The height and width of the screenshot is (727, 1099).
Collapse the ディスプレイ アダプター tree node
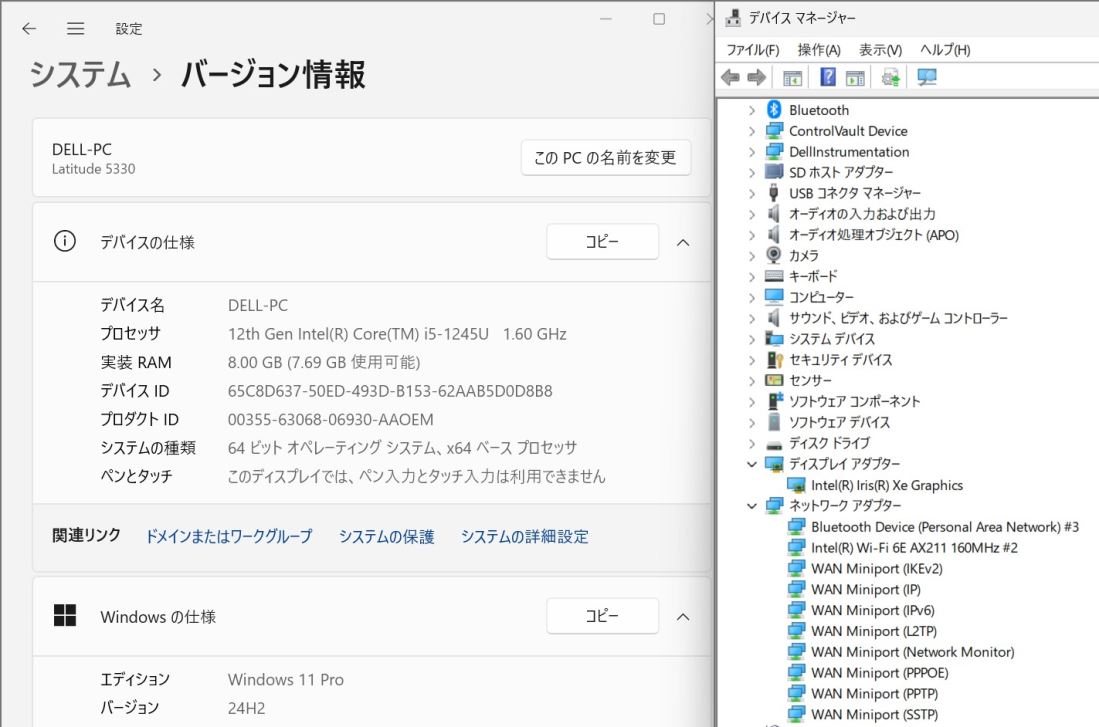(x=752, y=464)
